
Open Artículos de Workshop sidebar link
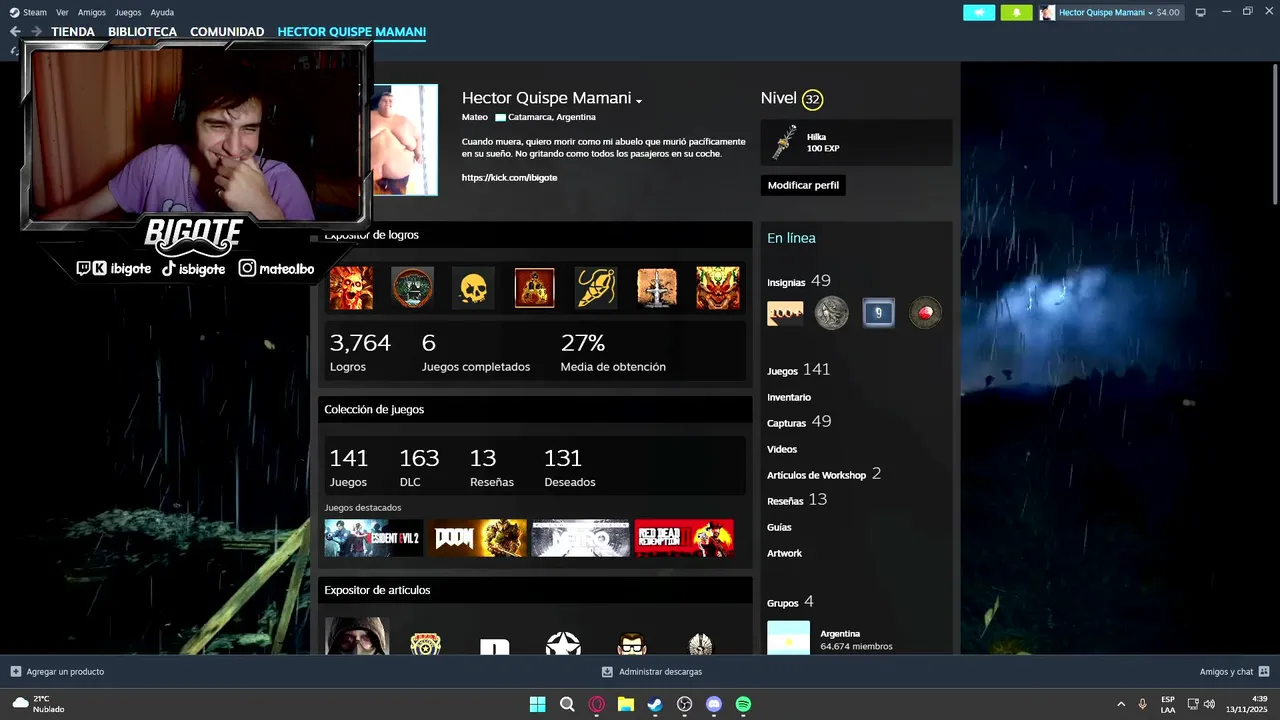point(824,474)
